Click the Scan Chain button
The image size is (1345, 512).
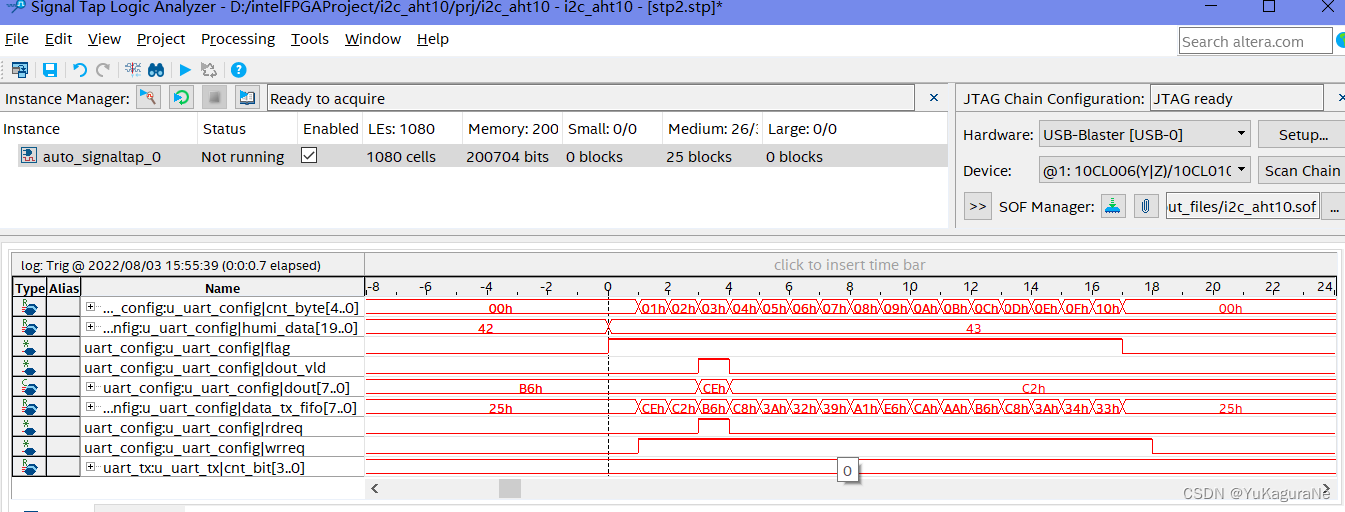point(1301,170)
